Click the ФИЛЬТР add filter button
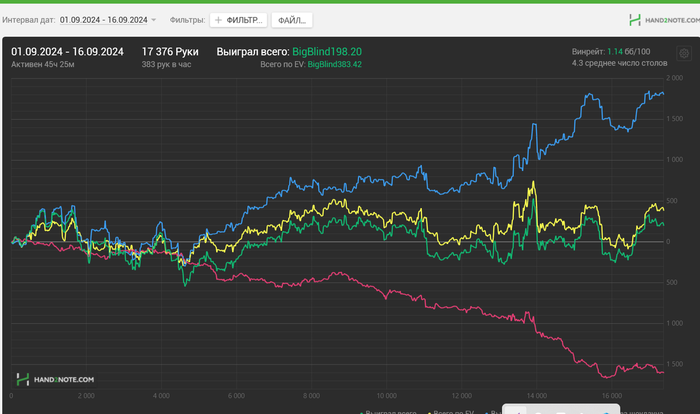This screenshot has width=700, height=414. [238, 20]
